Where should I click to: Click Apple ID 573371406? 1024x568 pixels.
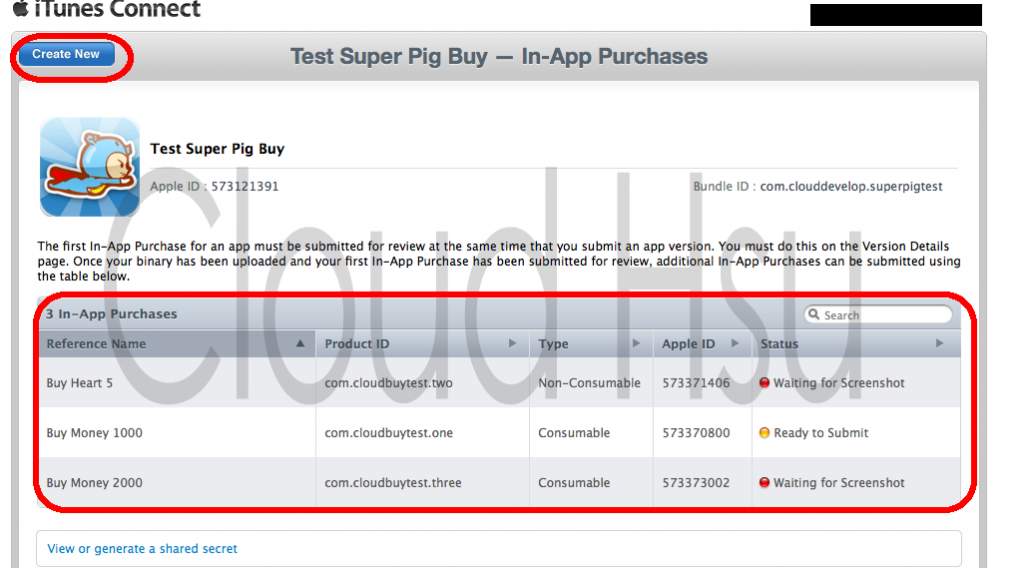tap(696, 383)
